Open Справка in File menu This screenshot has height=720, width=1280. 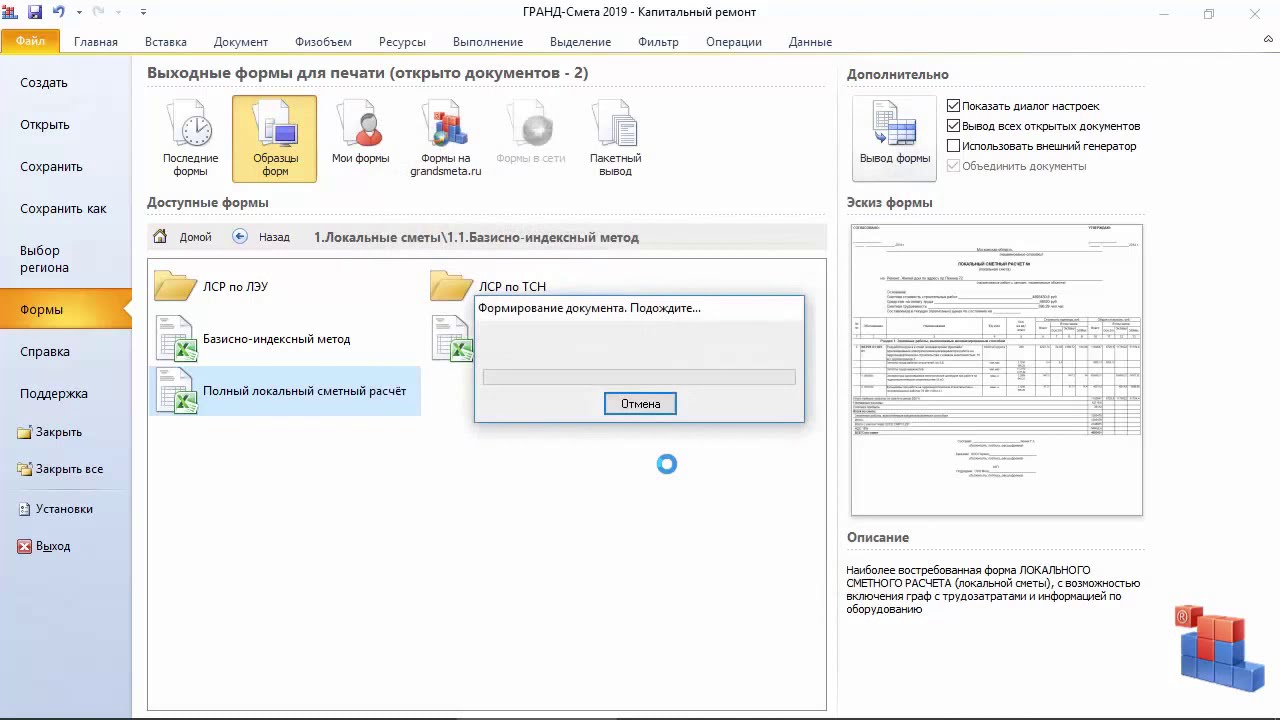click(x=45, y=352)
